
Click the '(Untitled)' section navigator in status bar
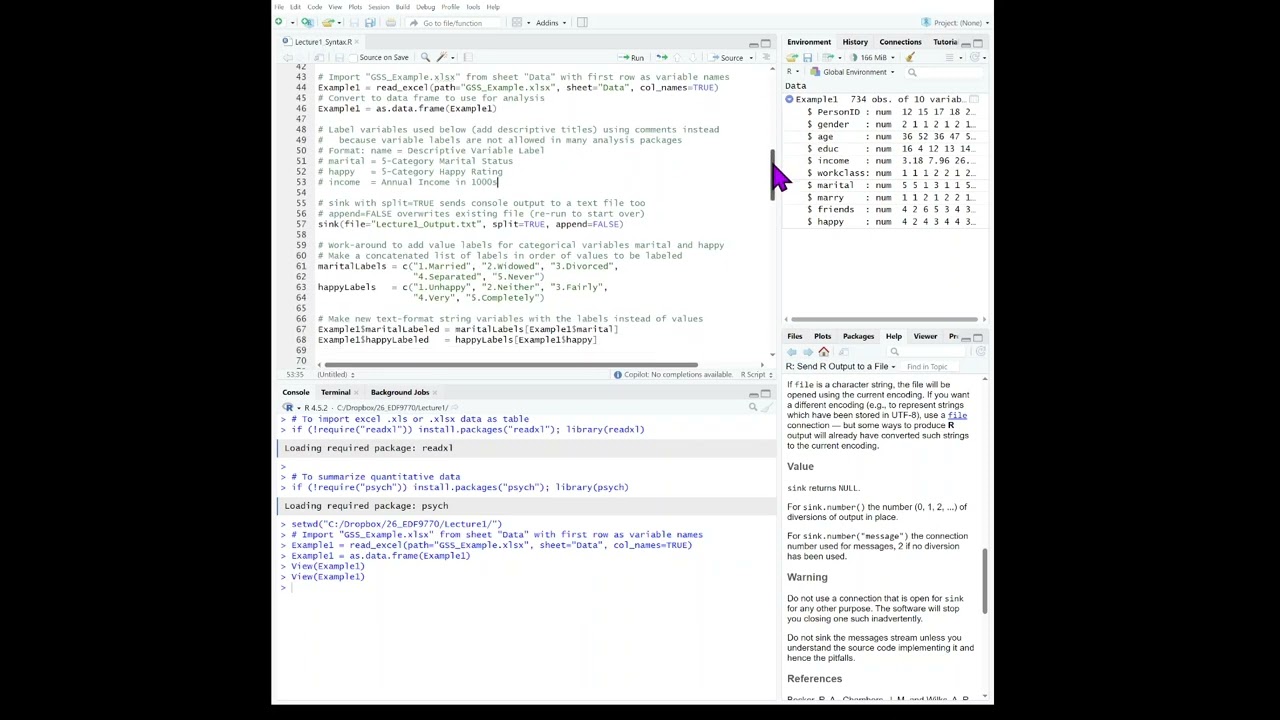(334, 375)
